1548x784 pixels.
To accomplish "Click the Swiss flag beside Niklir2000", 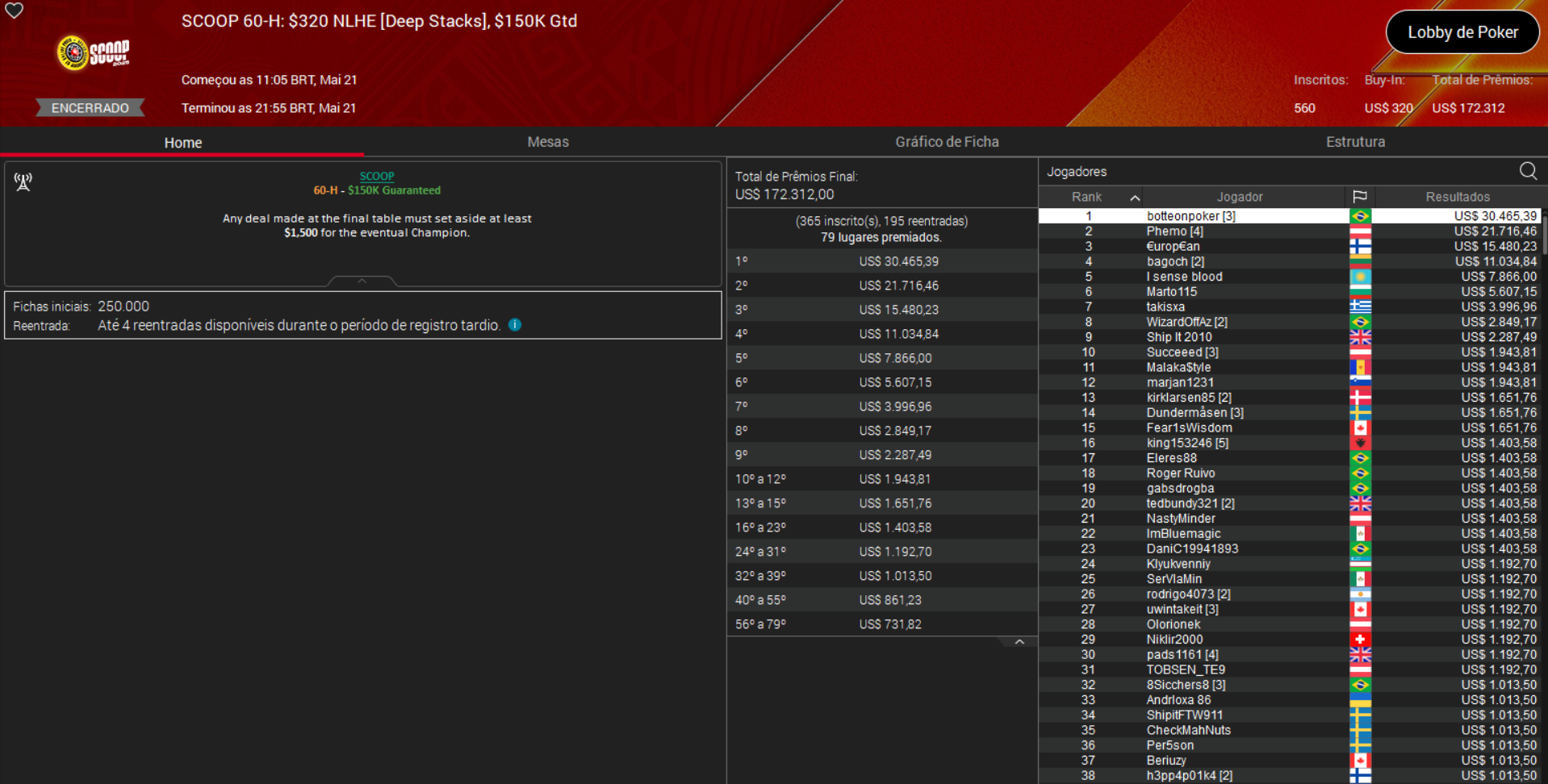I will tap(1360, 640).
